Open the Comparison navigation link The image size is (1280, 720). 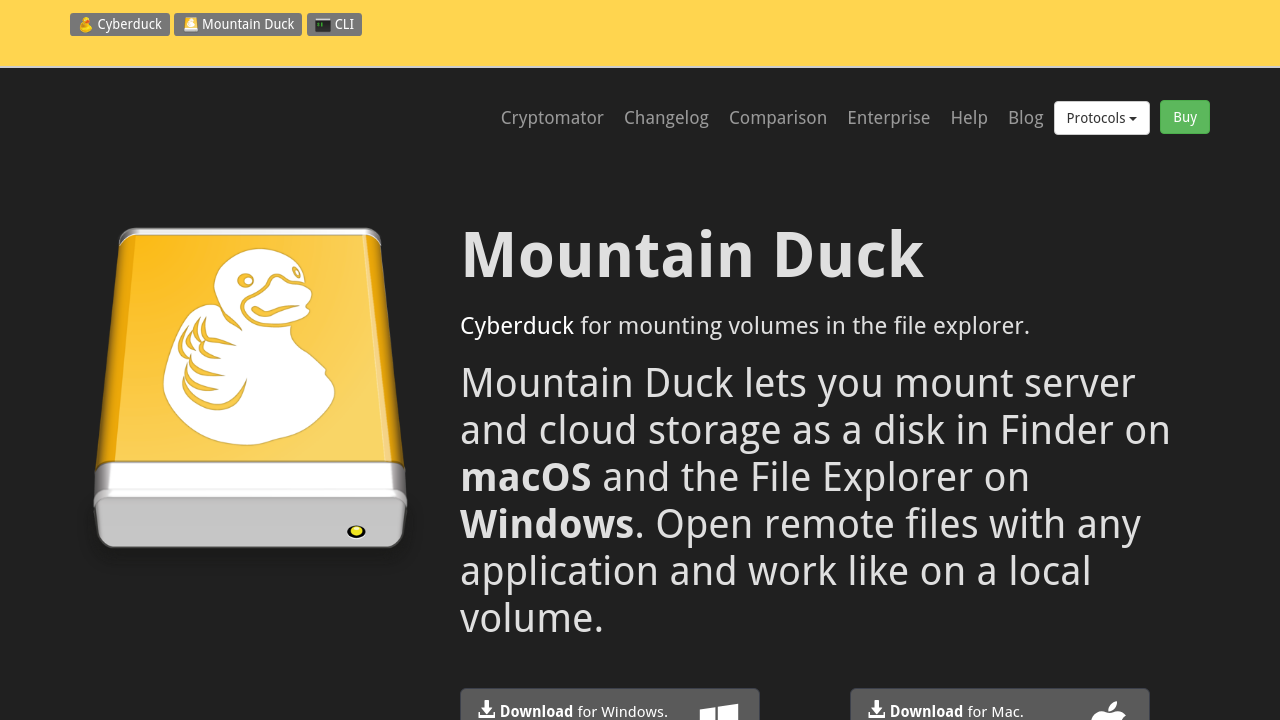tap(778, 118)
